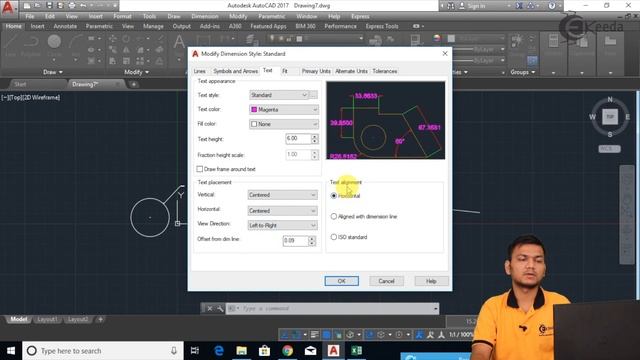Select Aligned with dimension line radio button
640x360 pixels.
click(x=334, y=216)
